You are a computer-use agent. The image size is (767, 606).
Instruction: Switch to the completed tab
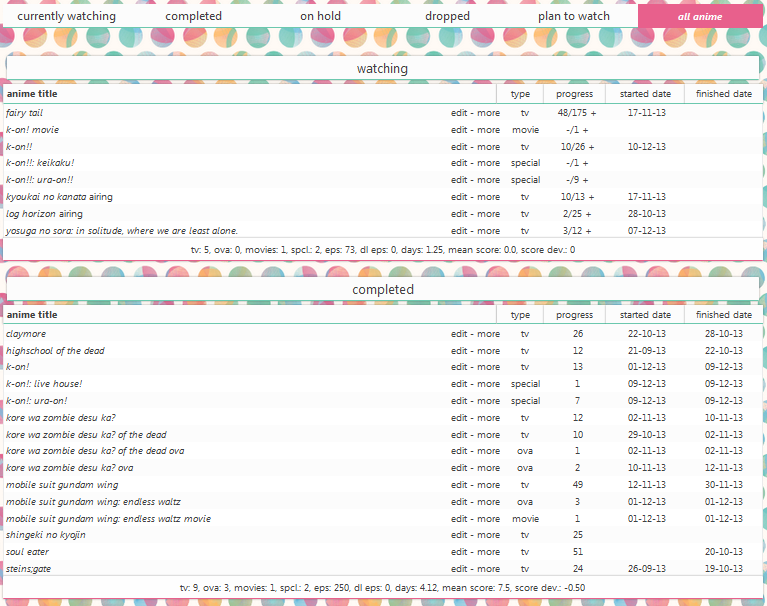click(x=193, y=16)
